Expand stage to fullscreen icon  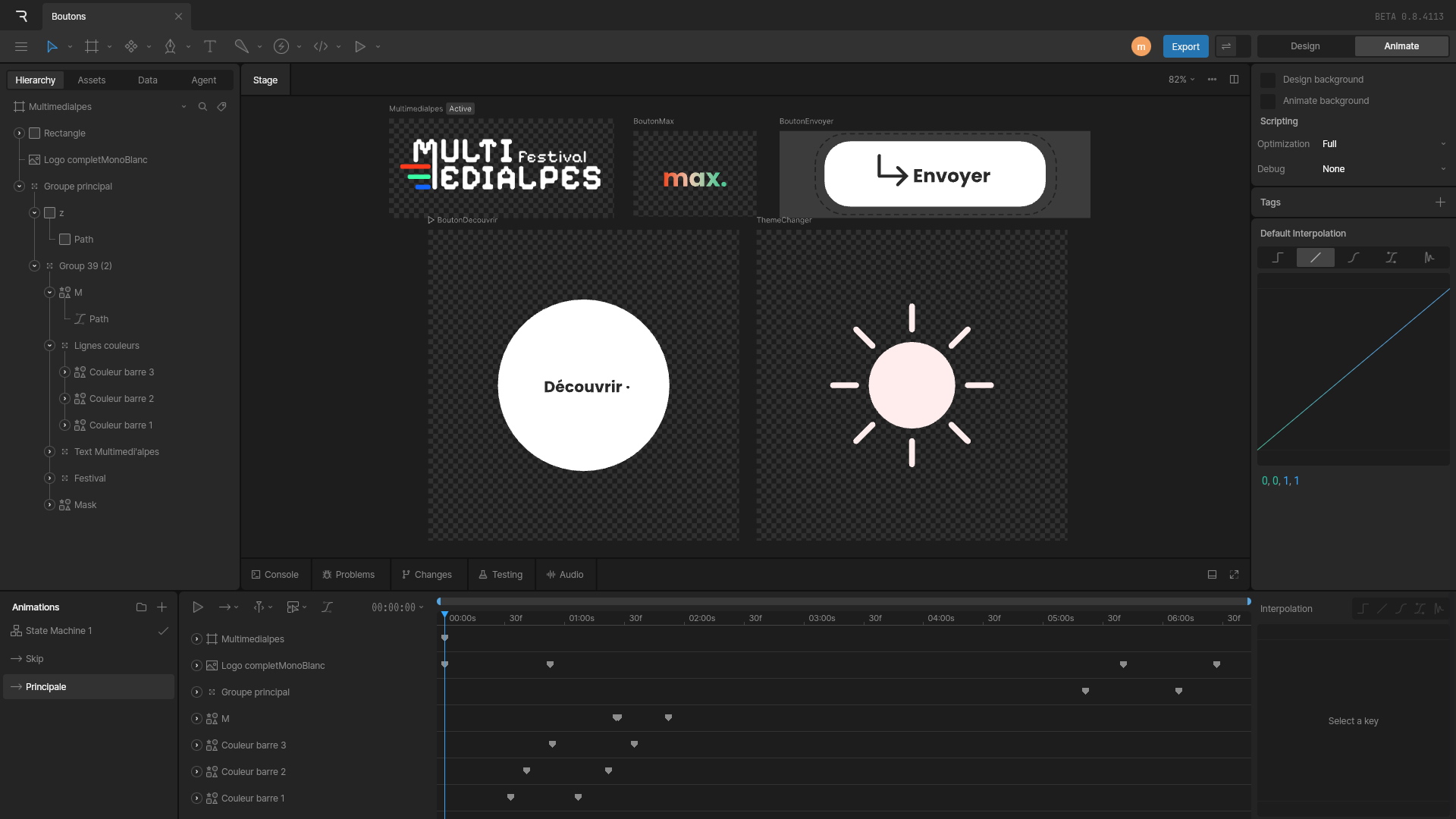coord(1234,575)
